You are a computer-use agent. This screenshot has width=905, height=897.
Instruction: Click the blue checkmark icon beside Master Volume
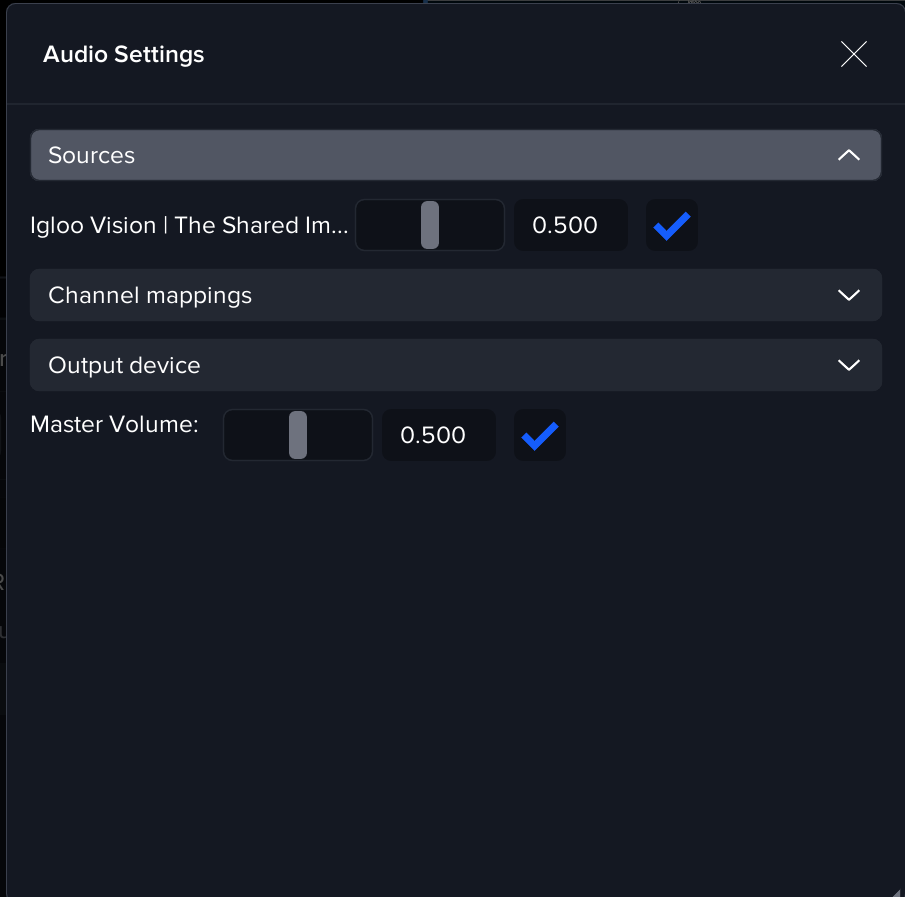[x=540, y=435]
